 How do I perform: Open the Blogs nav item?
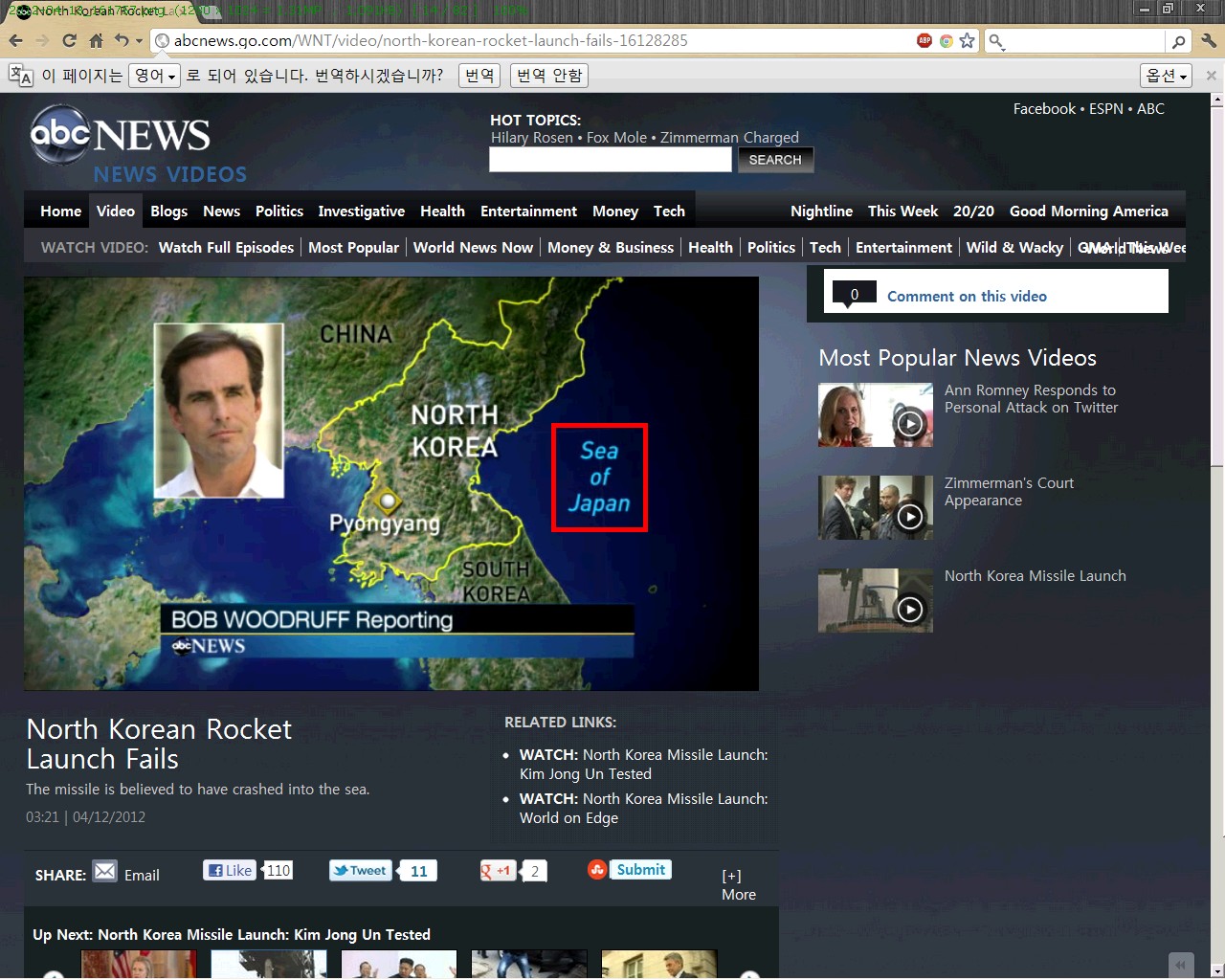168,212
